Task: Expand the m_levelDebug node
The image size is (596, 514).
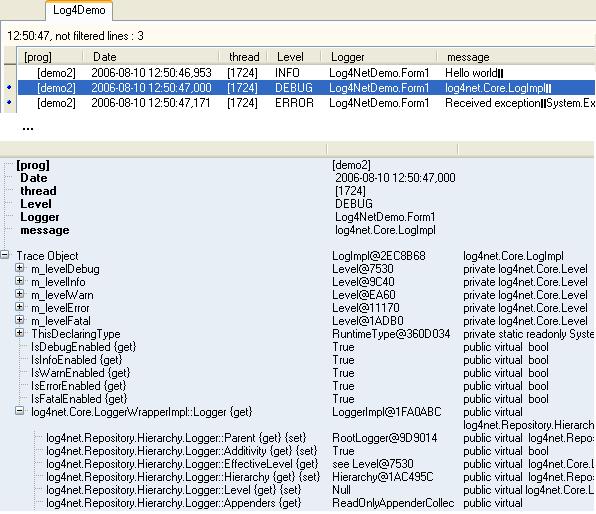Action: coord(19,268)
